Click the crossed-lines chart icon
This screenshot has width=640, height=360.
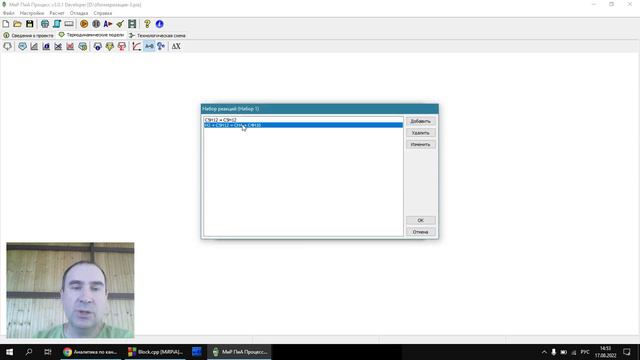pos(58,47)
